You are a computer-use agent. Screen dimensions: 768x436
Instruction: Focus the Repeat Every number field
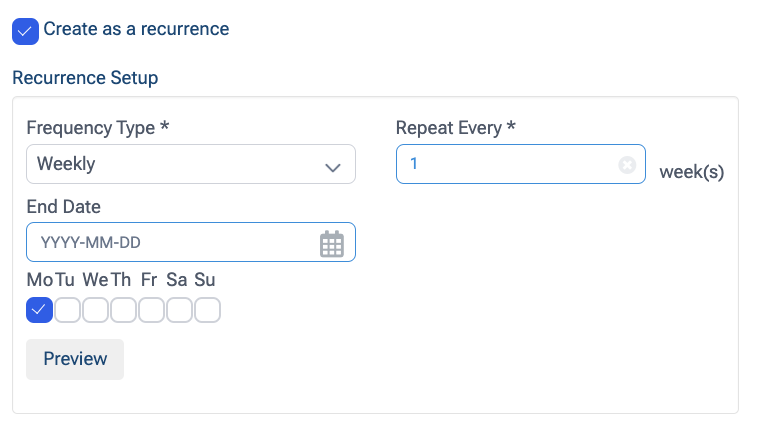click(x=505, y=164)
